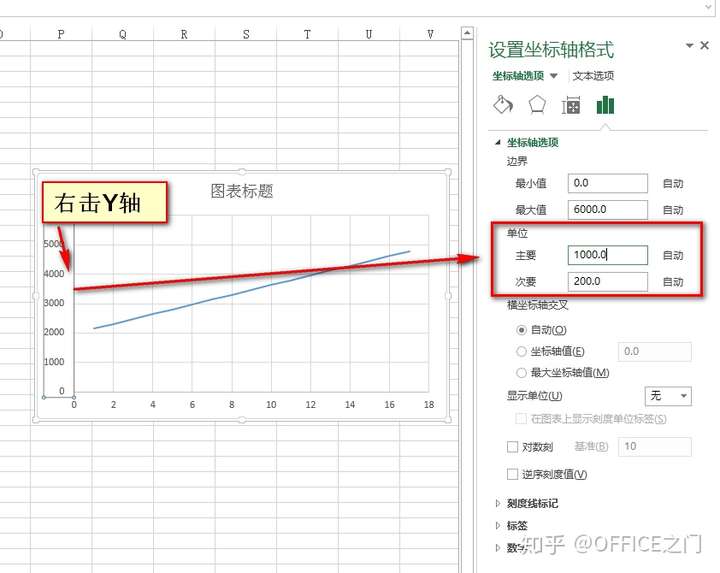Open the Axis Options bar chart tab
Screen dimensions: 720x573
click(x=605, y=105)
